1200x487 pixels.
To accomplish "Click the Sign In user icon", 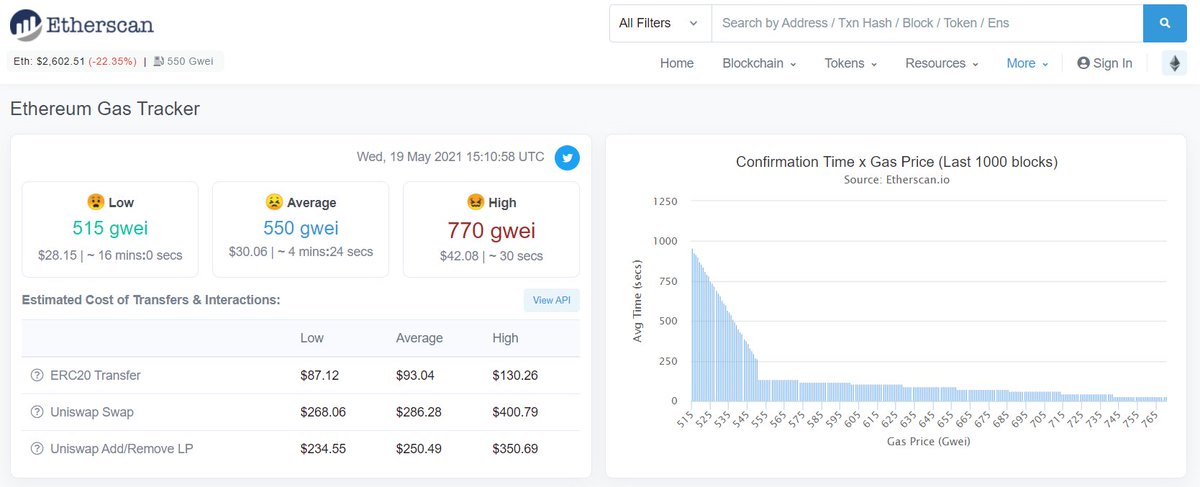I will (1083, 63).
